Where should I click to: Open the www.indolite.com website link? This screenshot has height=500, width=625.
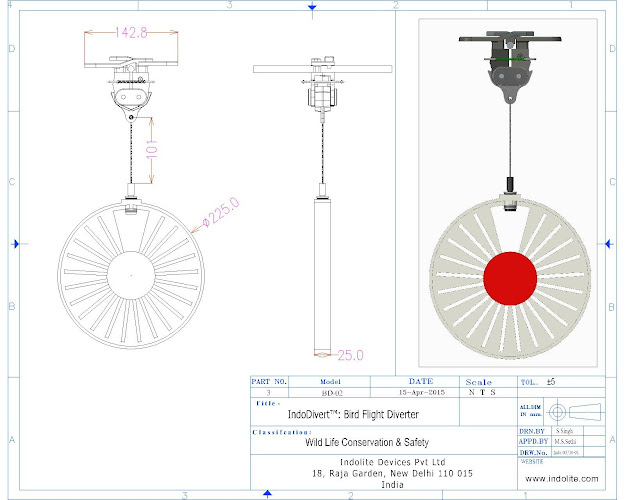(x=562, y=478)
